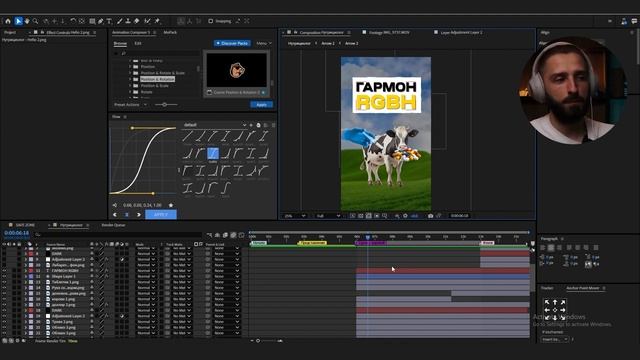
Task: Open the viewer magnification 25% dropdown
Action: coord(295,216)
